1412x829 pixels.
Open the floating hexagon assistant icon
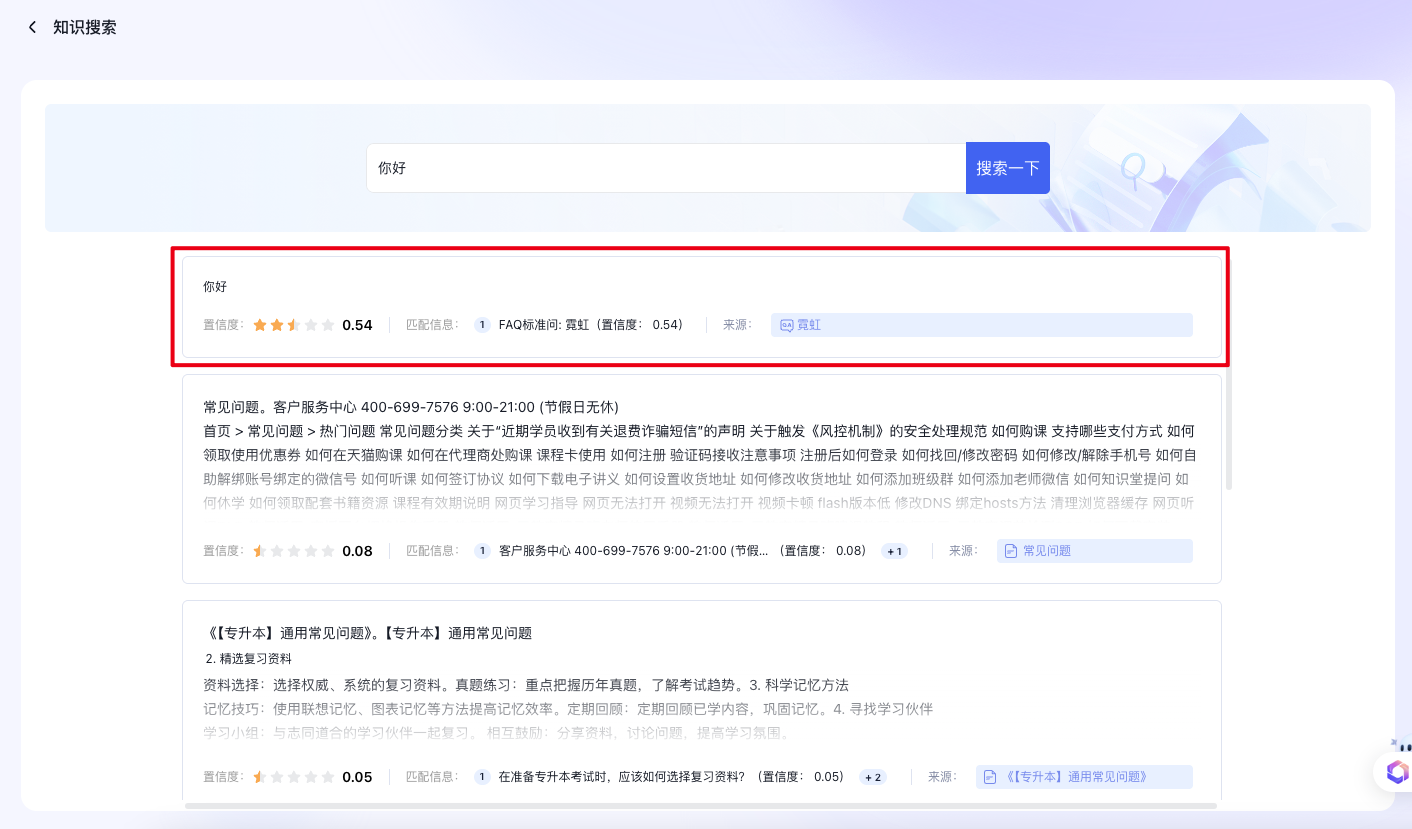1396,772
